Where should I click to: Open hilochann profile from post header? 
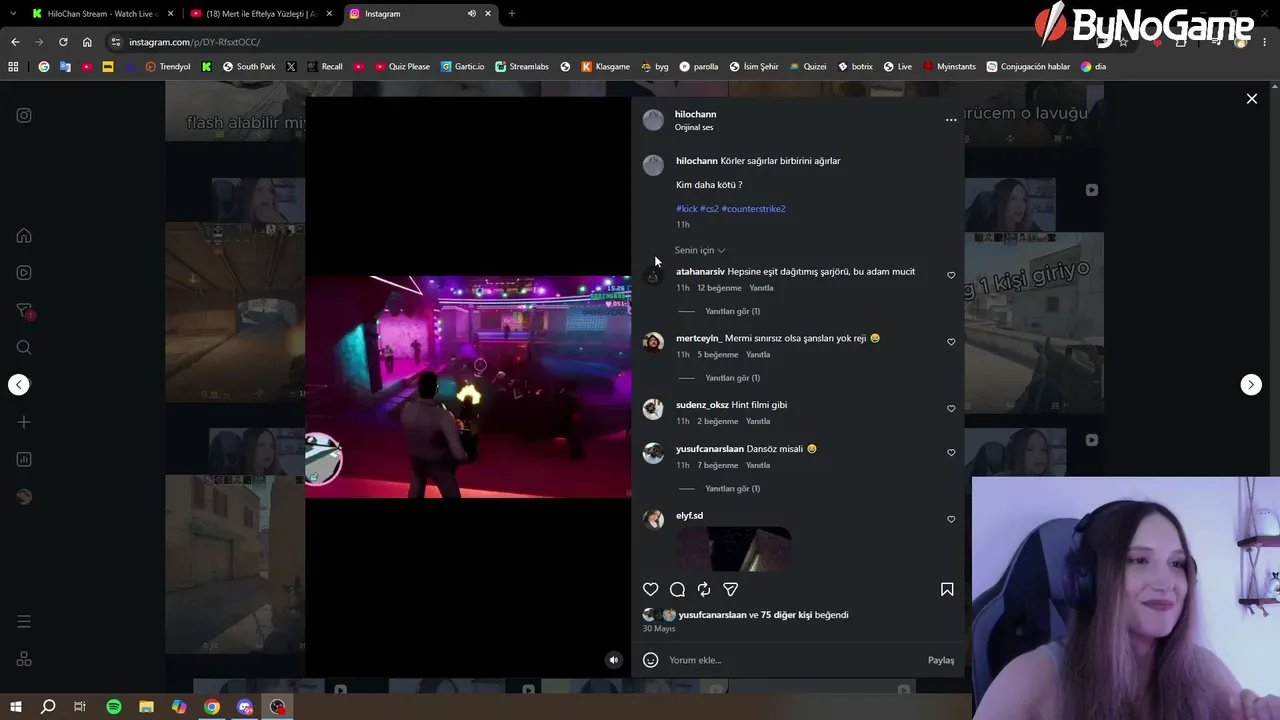(695, 114)
